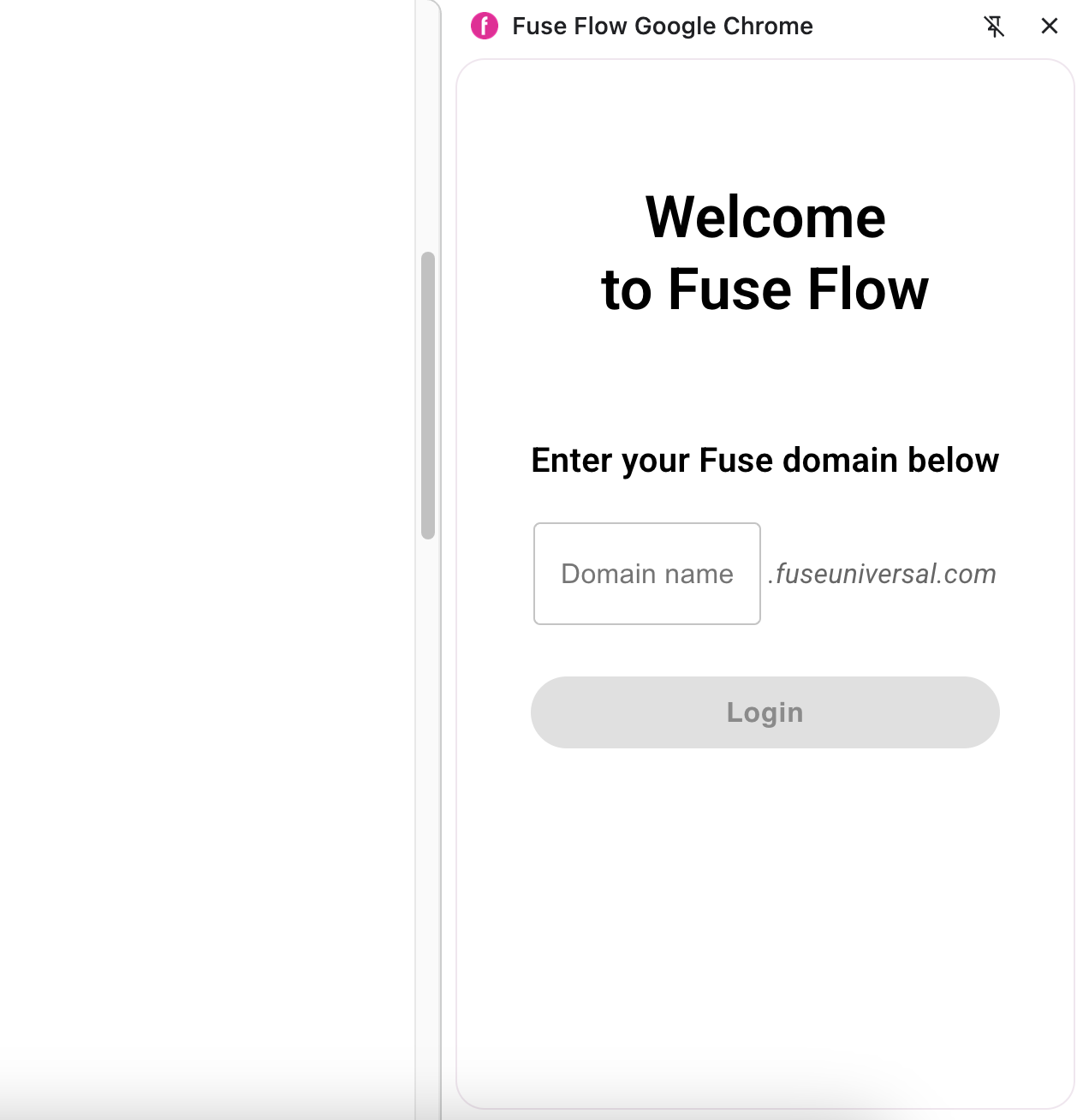This screenshot has width=1077, height=1120.
Task: Click the "Fuse Flow Google Chrome" panel title
Action: [x=663, y=27]
